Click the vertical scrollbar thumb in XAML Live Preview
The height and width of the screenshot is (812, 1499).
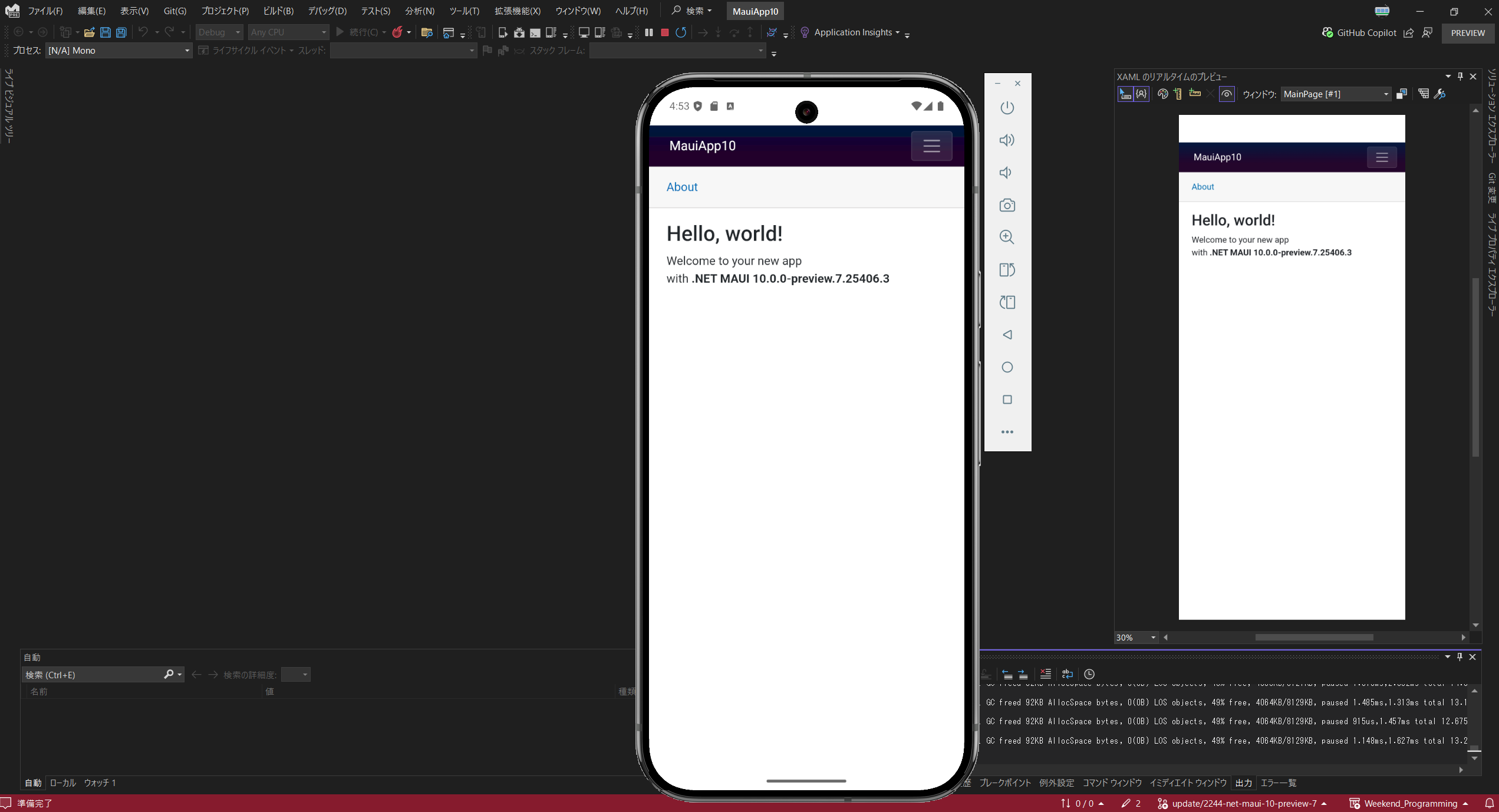pyautogui.click(x=1475, y=367)
